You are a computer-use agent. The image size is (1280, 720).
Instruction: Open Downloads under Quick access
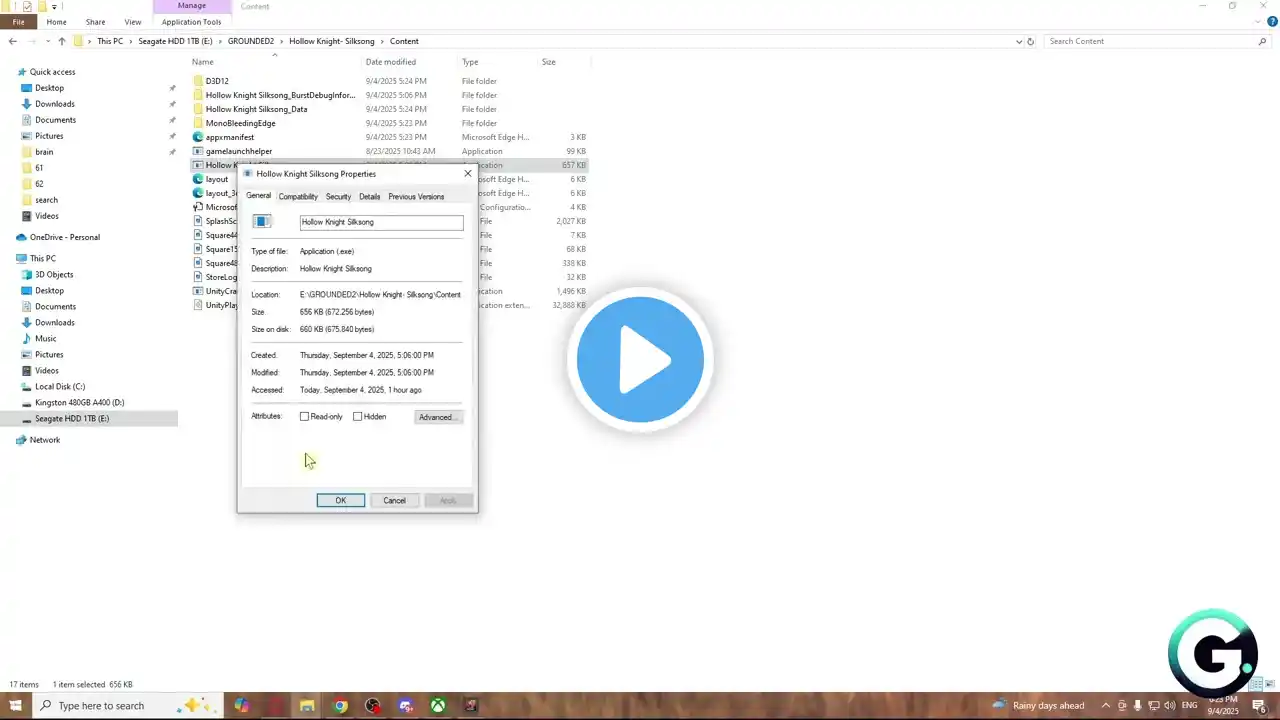[54, 104]
